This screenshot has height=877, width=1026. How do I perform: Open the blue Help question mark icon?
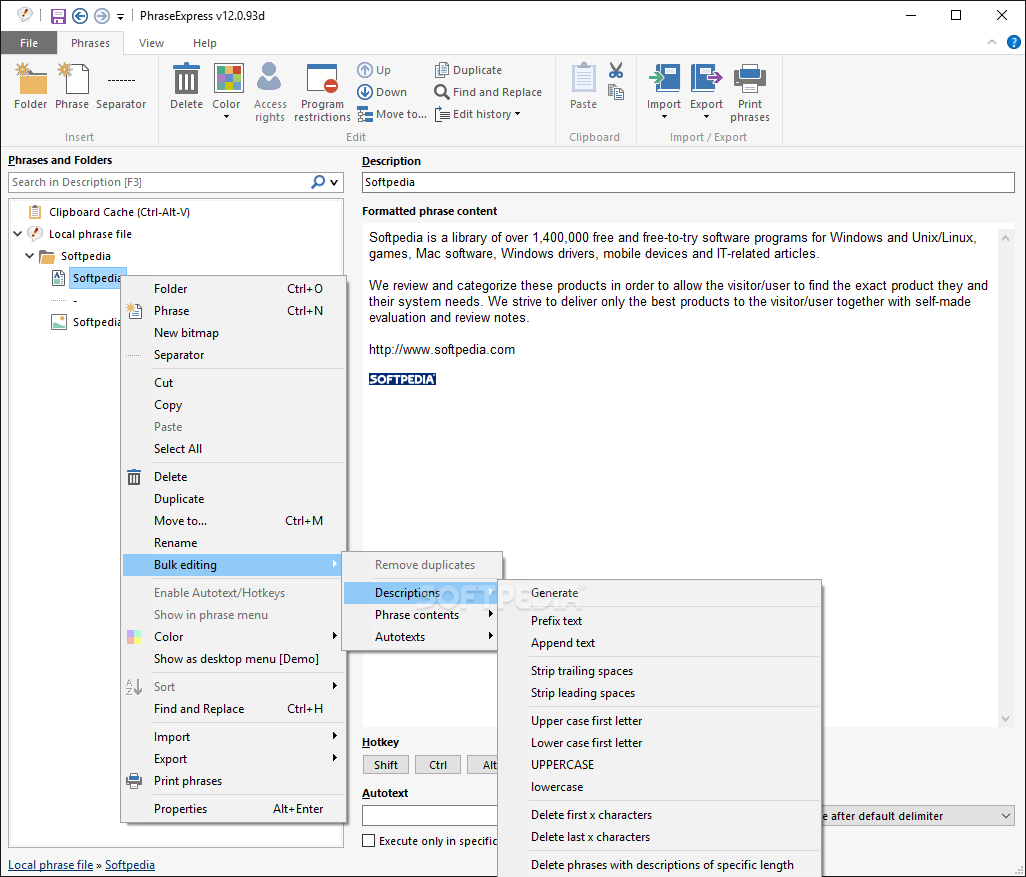click(1014, 43)
